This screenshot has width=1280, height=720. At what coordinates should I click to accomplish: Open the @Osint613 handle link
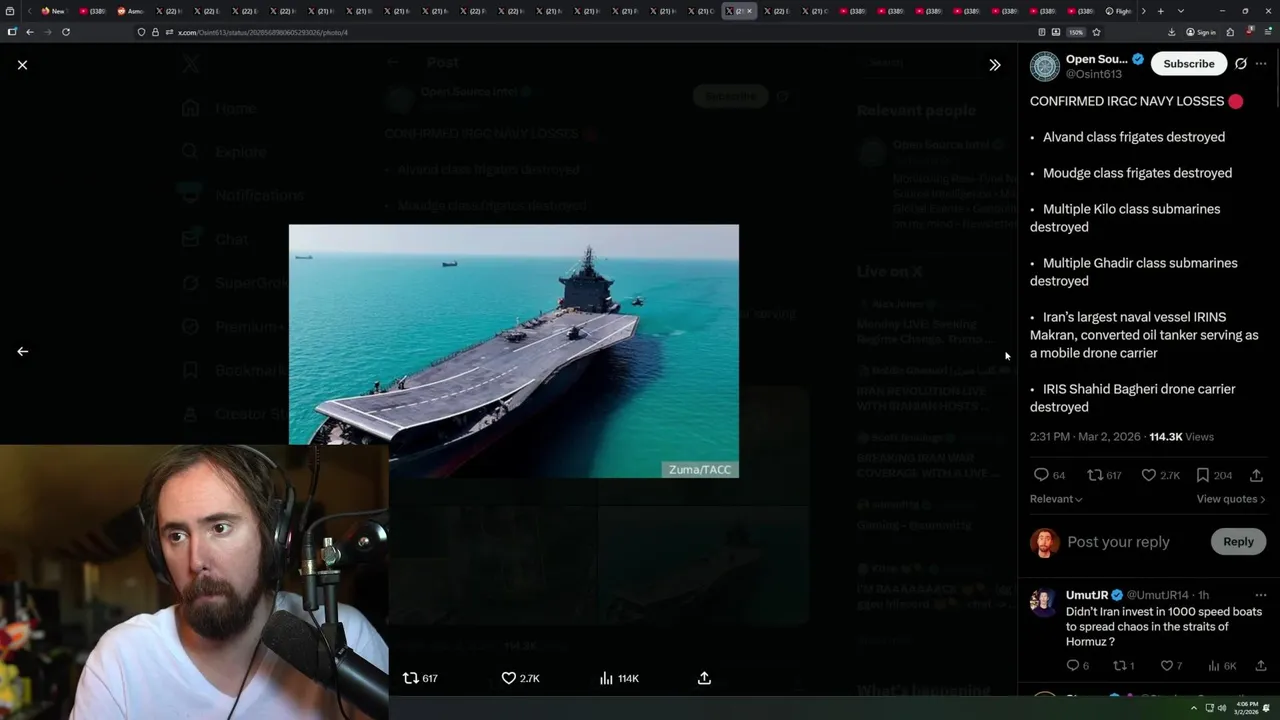[1093, 75]
